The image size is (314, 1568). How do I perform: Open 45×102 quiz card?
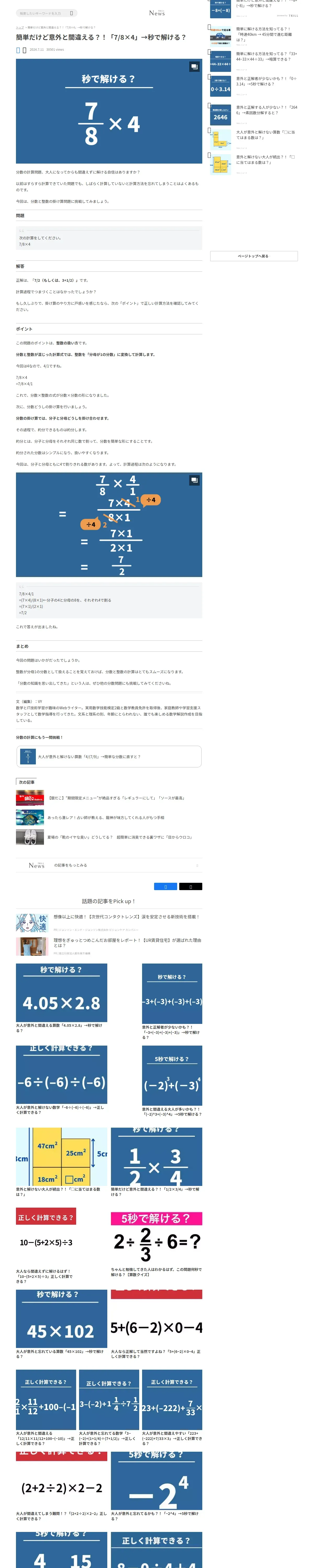click(x=61, y=1324)
